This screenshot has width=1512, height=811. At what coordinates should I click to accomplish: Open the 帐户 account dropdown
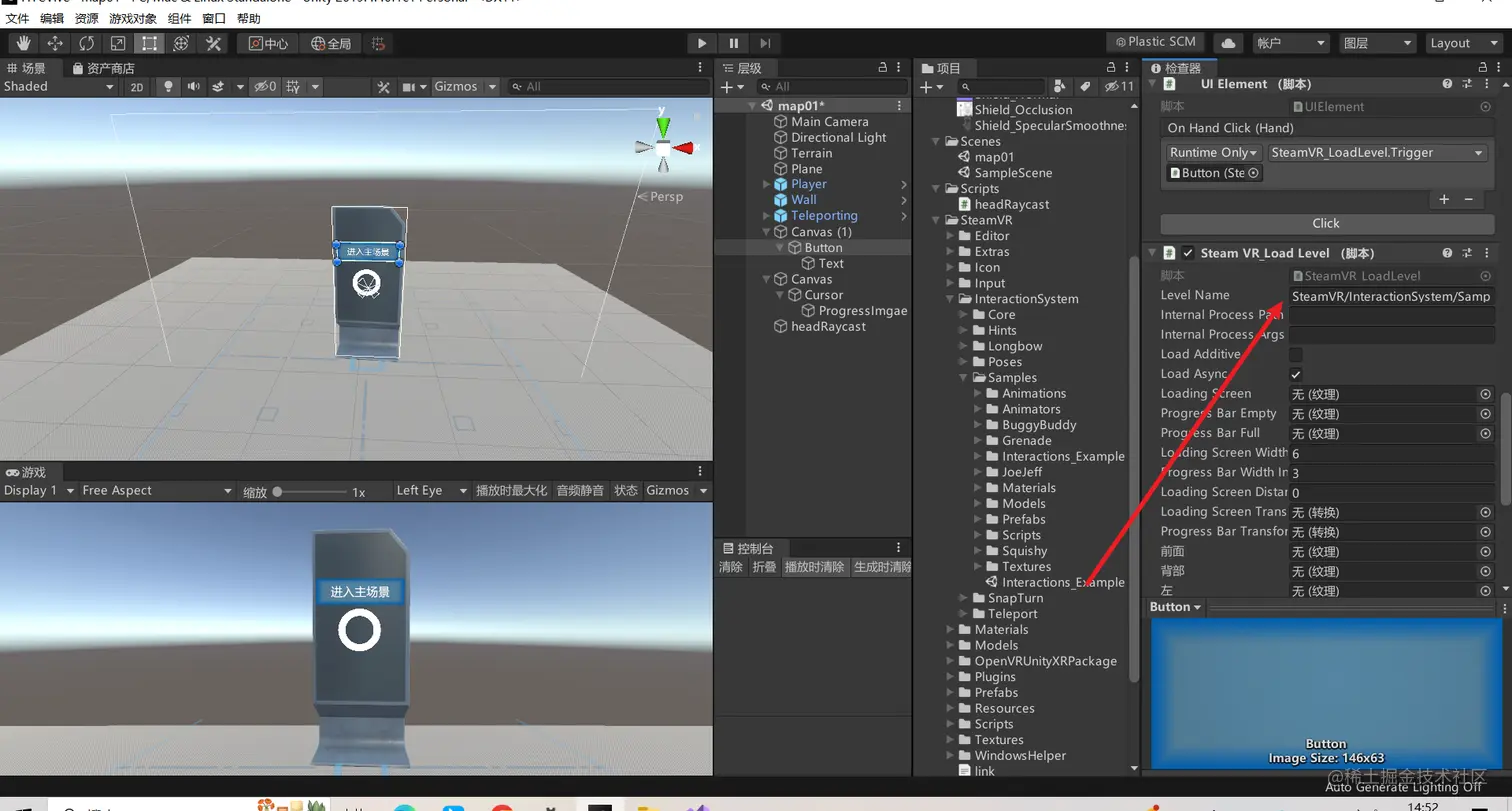pyautogui.click(x=1290, y=43)
